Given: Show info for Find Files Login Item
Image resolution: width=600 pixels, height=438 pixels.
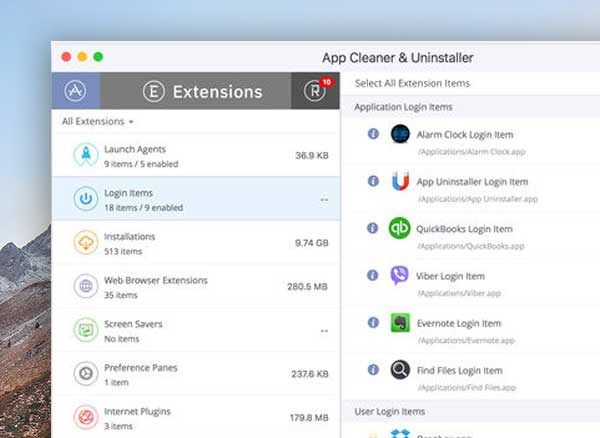Looking at the screenshot, I should 373,370.
